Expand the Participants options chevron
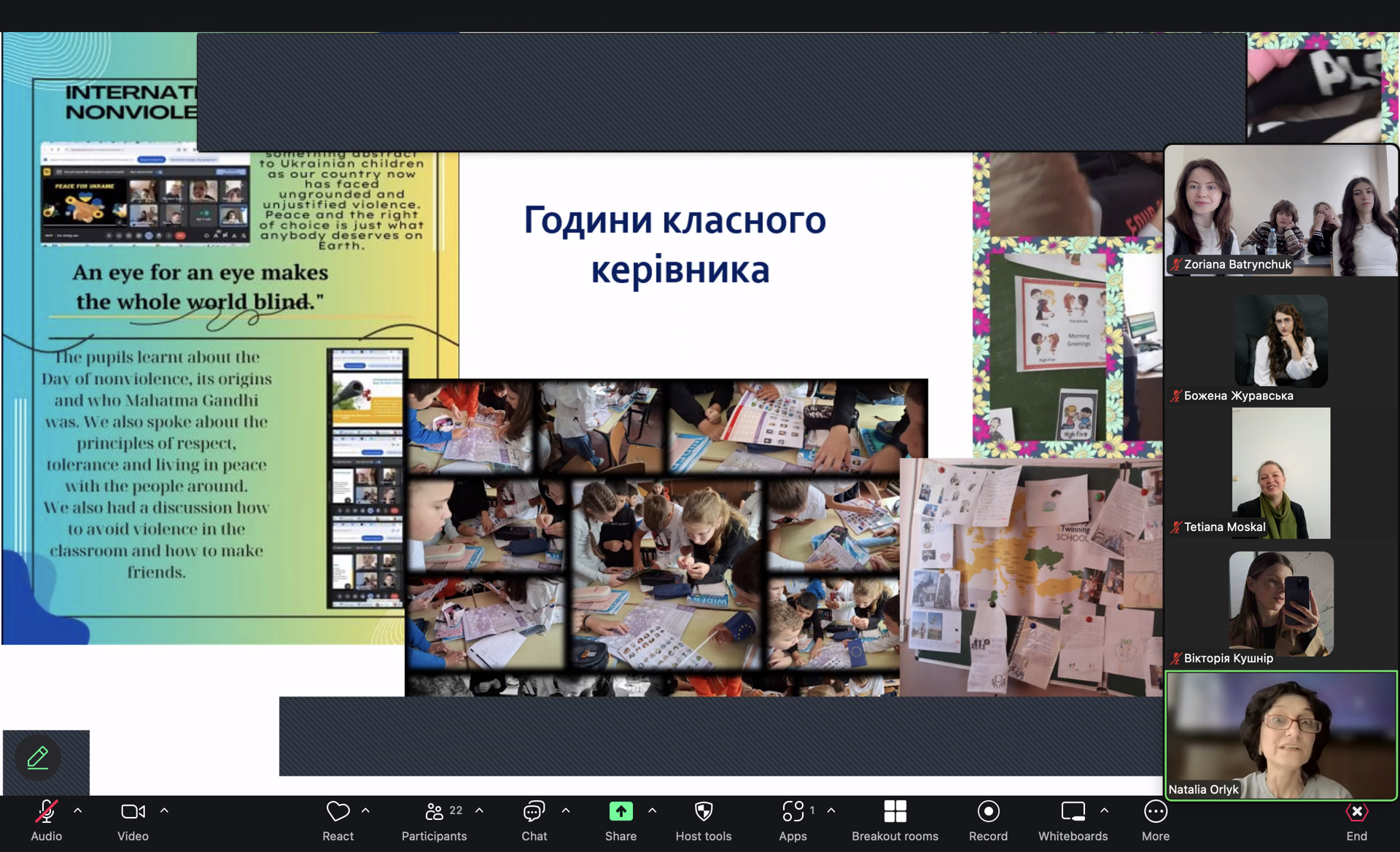1400x852 pixels. 479,811
